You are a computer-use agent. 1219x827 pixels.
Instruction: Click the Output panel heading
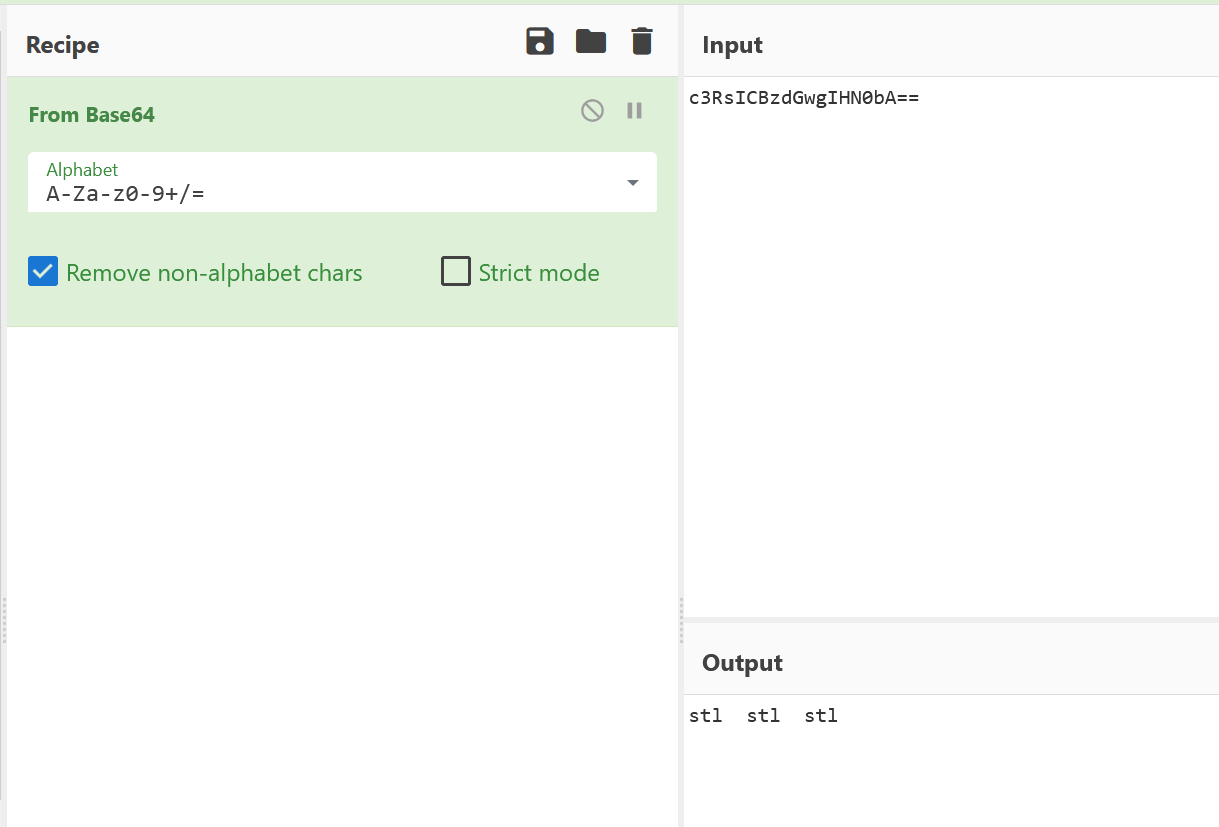[743, 663]
